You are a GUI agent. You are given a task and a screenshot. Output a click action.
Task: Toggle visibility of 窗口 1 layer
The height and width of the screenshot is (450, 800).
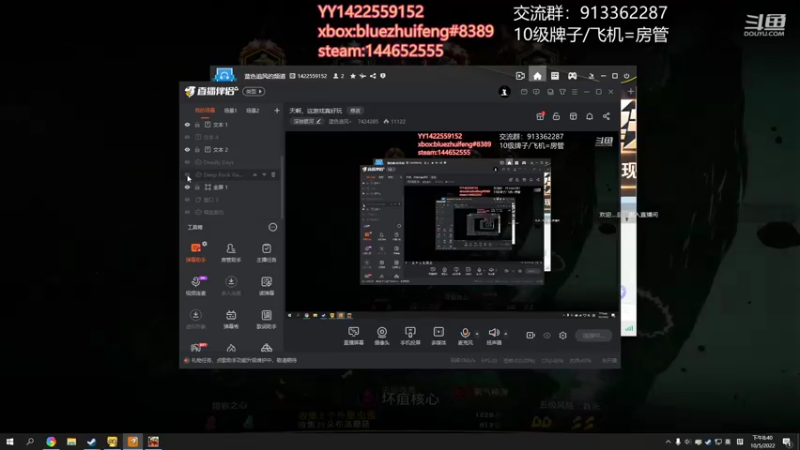point(187,199)
